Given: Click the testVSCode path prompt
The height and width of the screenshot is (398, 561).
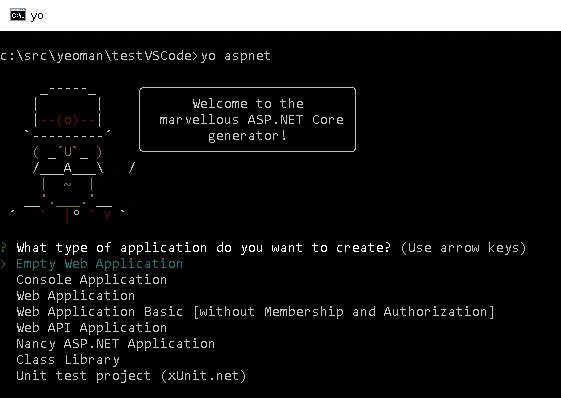Looking at the screenshot, I should tap(99, 56).
